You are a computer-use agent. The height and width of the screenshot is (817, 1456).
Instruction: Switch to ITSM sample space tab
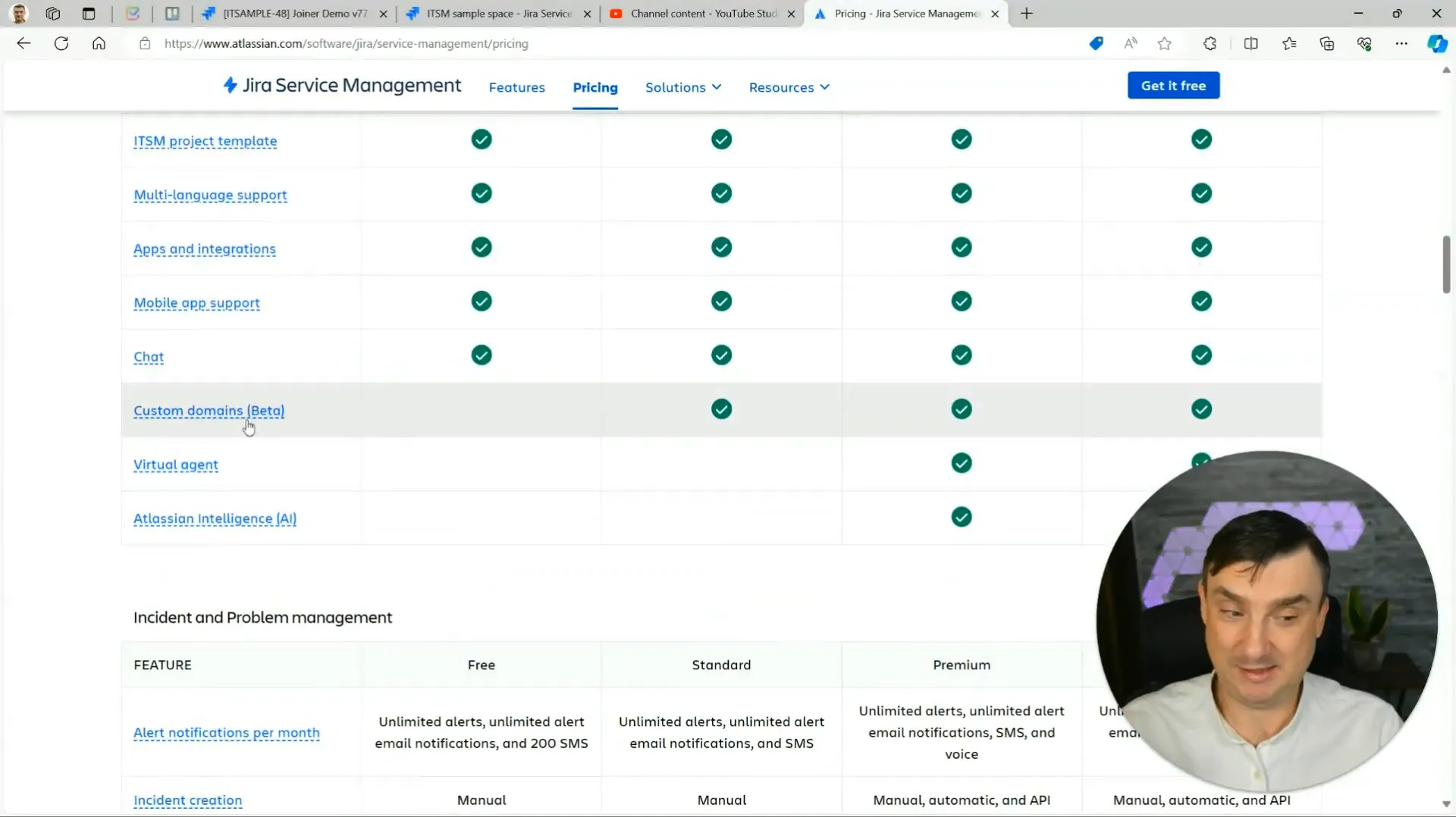click(x=499, y=14)
